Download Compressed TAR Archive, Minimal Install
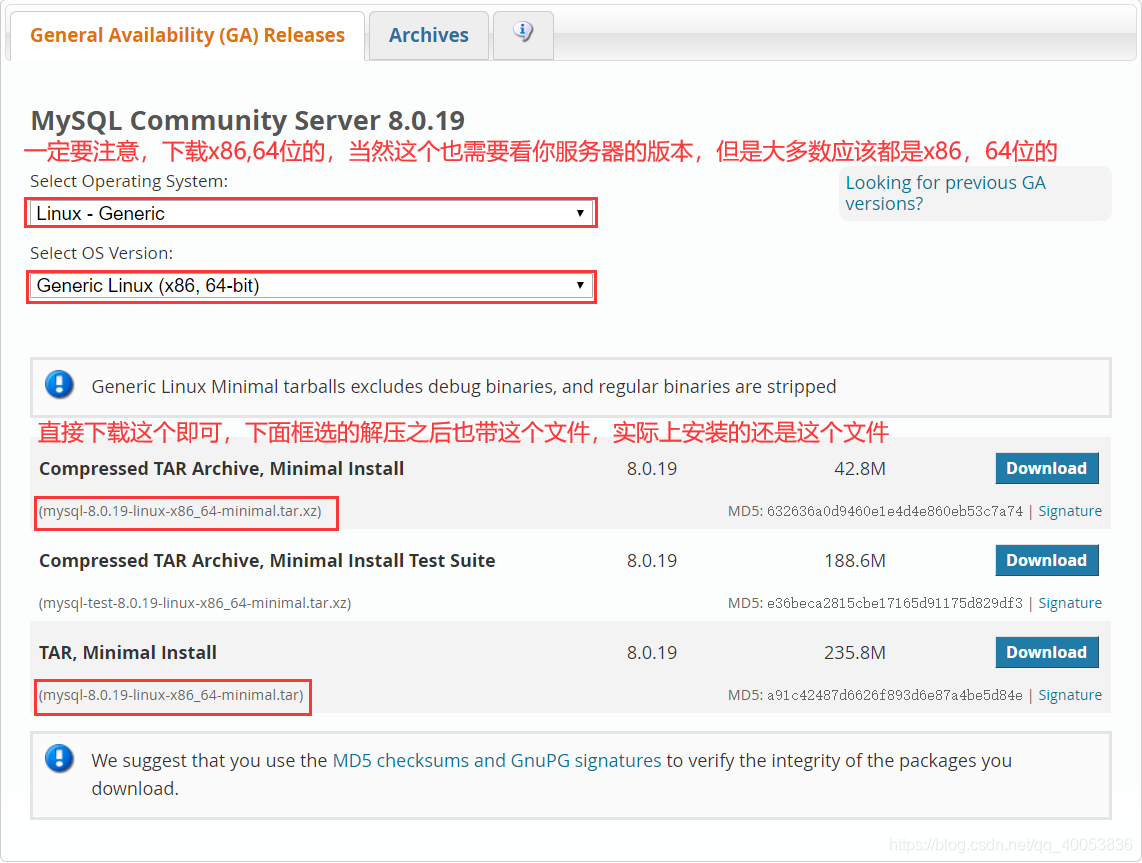 click(x=1047, y=468)
